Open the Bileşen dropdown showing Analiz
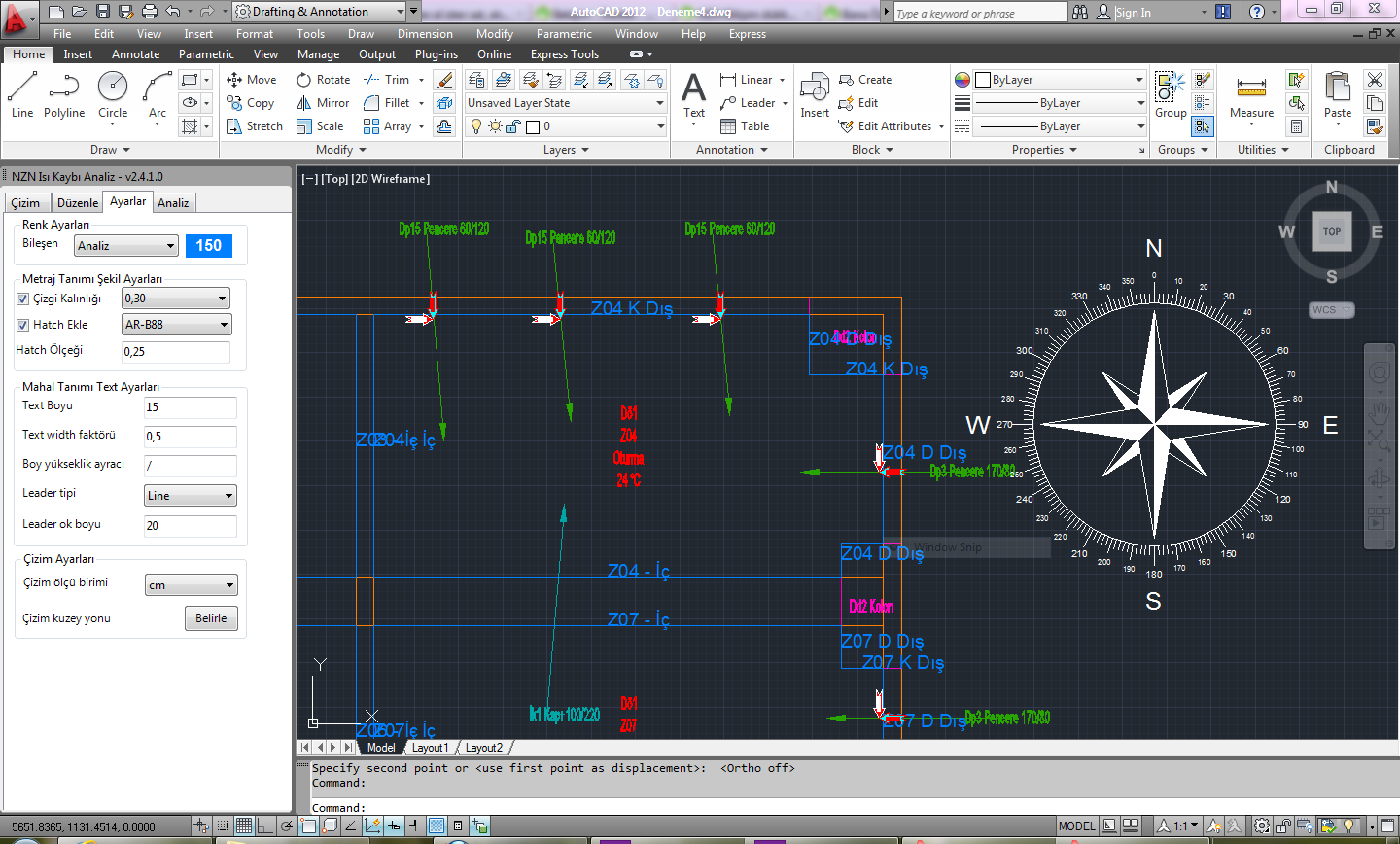Screen dimensions: 1400x844 126,246
